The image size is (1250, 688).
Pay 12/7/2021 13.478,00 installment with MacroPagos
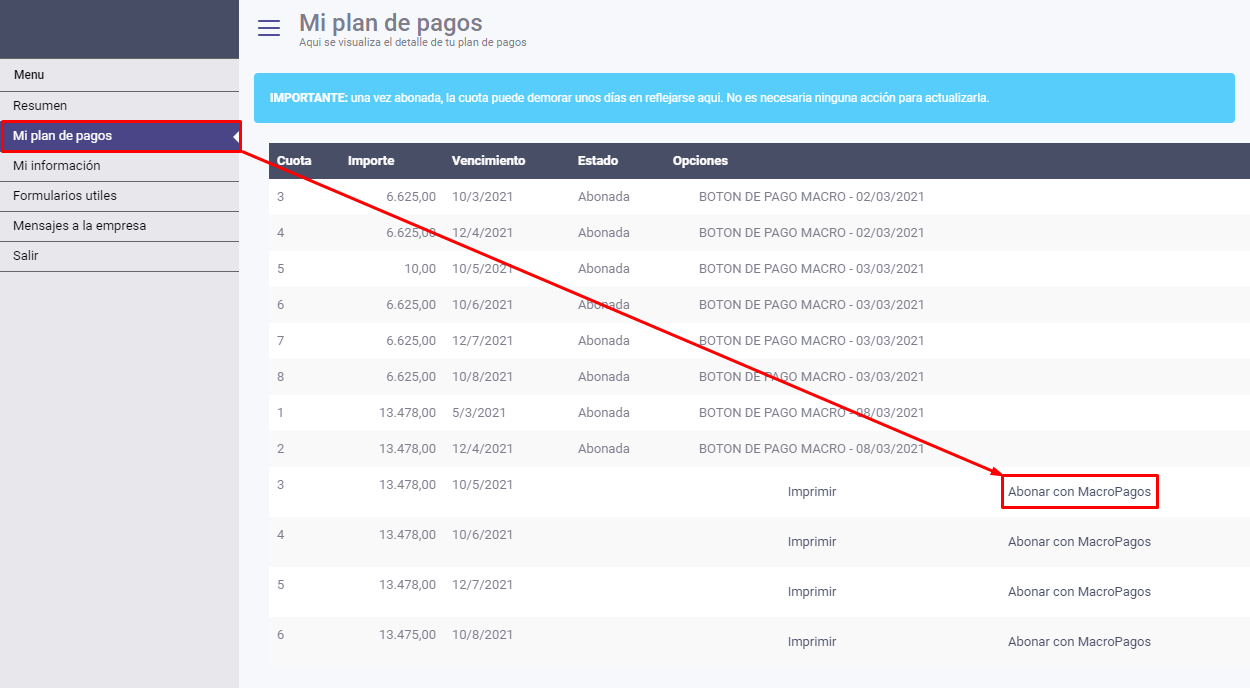point(1079,592)
